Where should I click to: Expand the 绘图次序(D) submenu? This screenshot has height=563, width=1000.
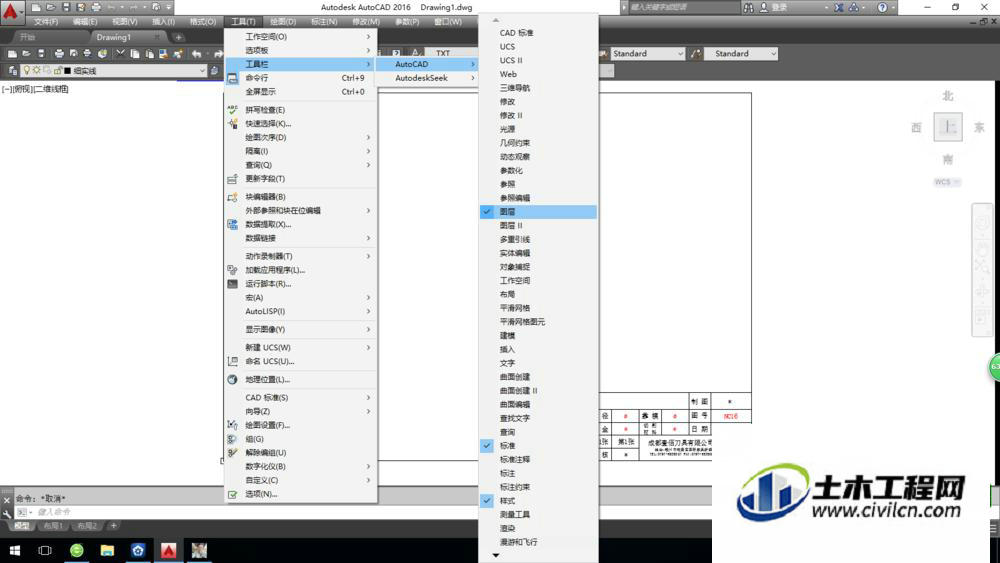301,137
